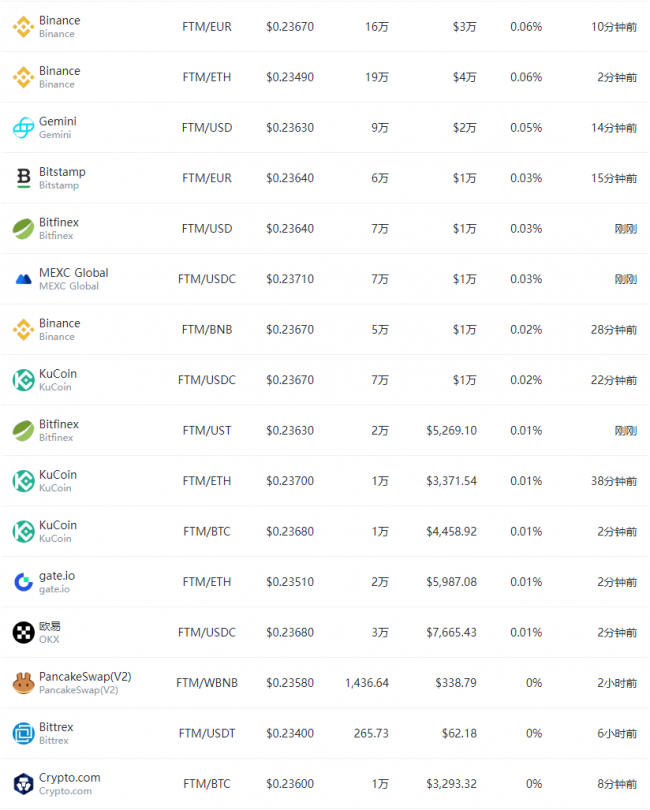The height and width of the screenshot is (810, 650).
Task: Select the FTM/BNB pair on Binance row
Action: 207,330
